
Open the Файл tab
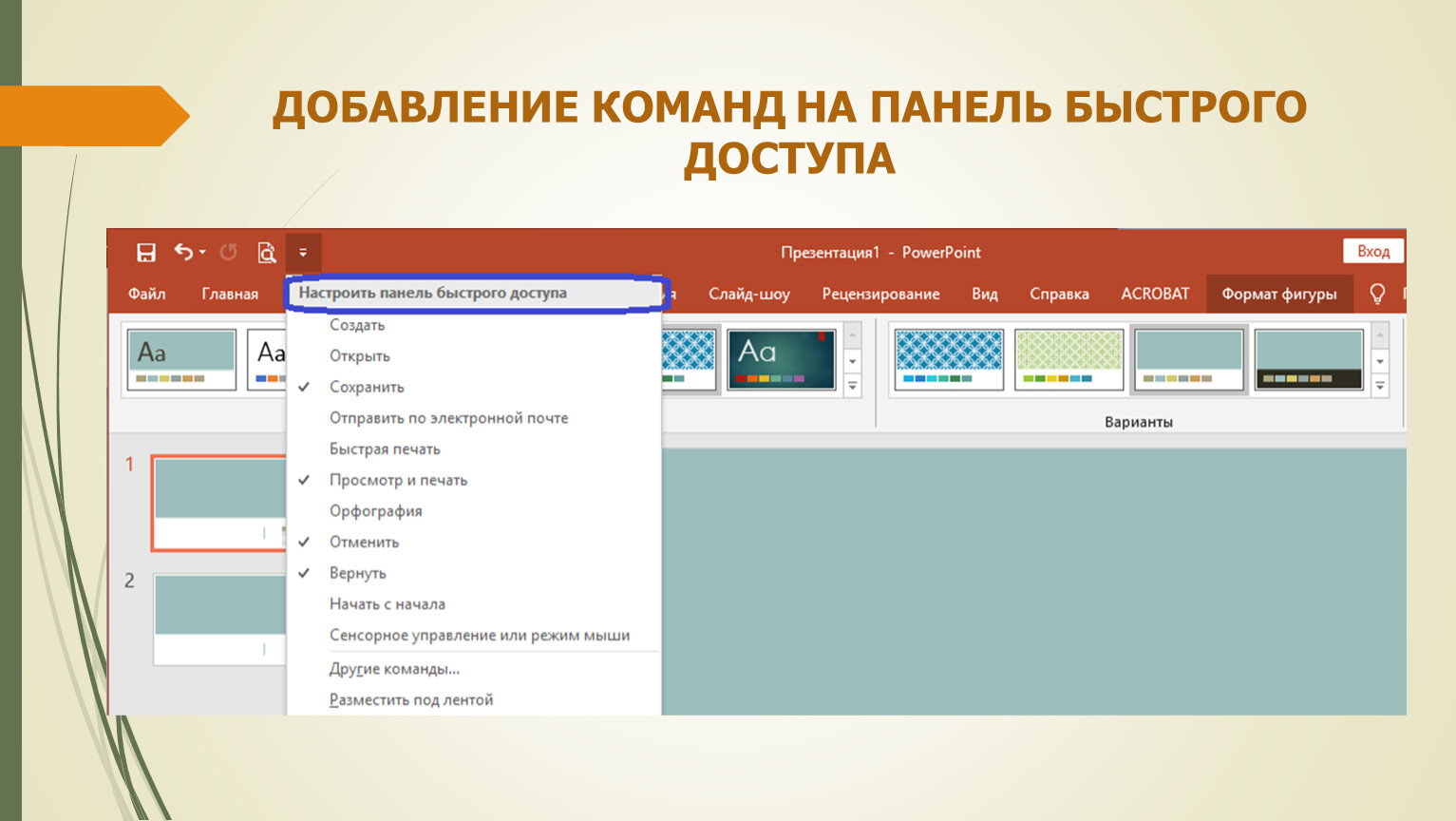pyautogui.click(x=147, y=294)
